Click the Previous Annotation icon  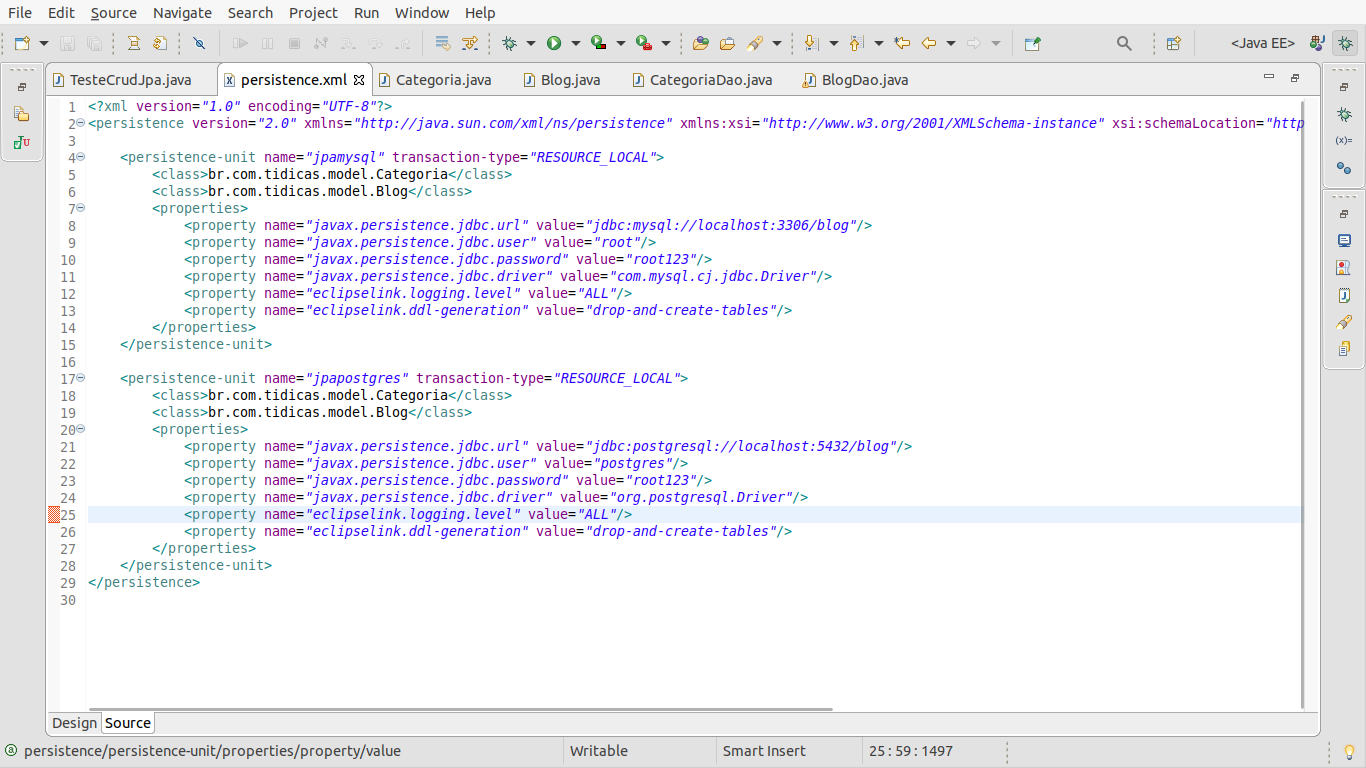[856, 43]
